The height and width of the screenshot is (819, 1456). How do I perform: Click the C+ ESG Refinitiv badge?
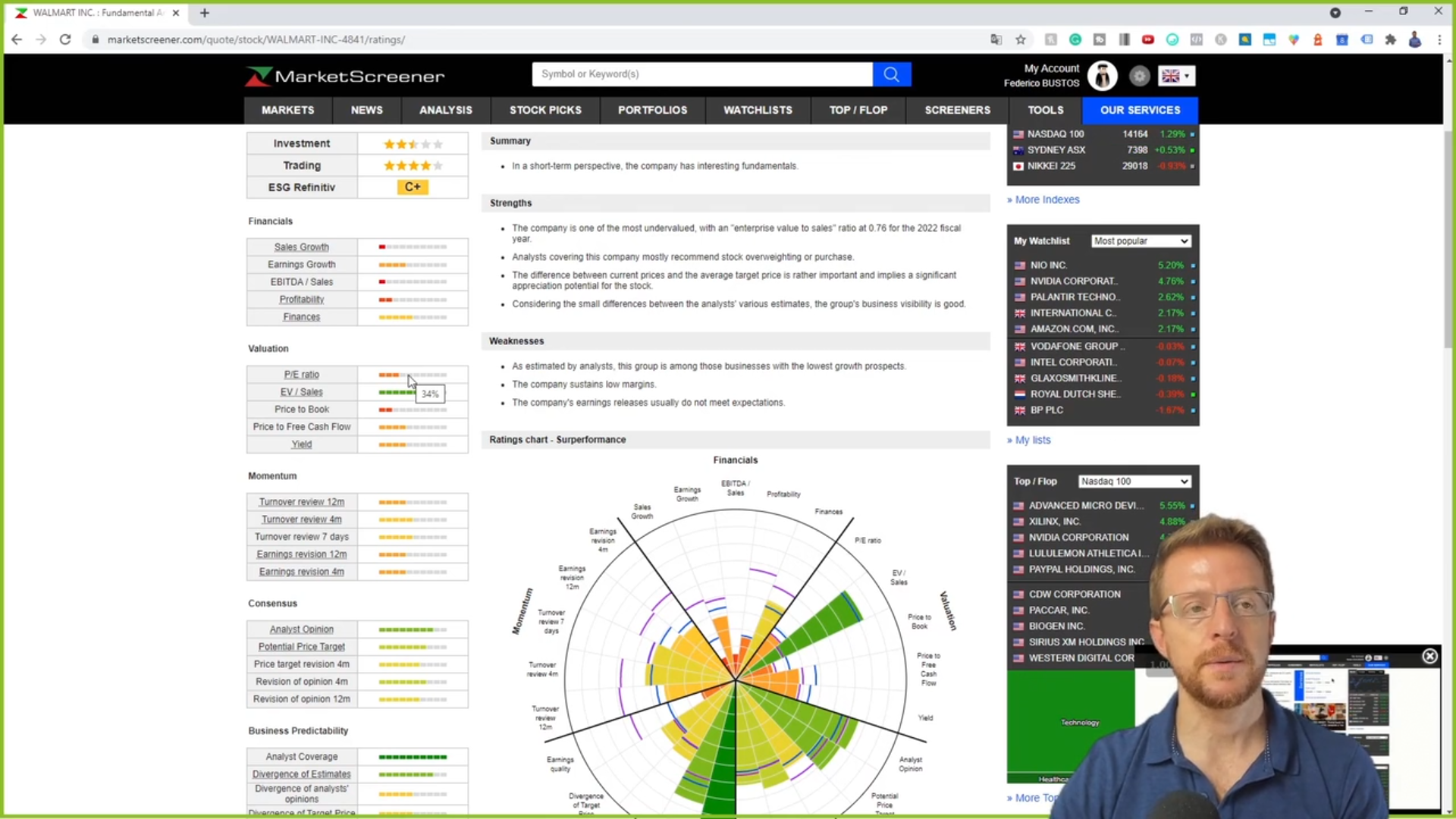click(x=413, y=187)
